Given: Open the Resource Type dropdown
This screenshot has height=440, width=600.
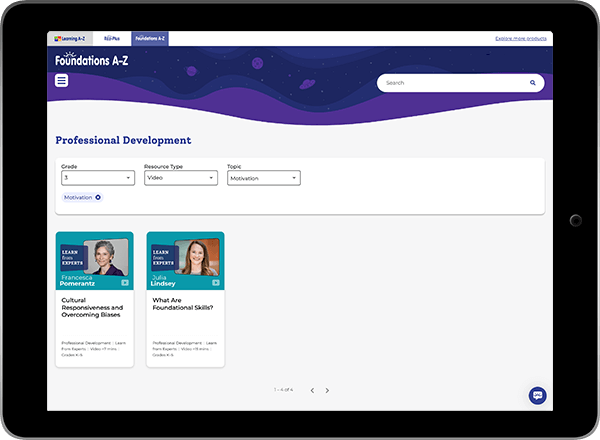Looking at the screenshot, I should (x=181, y=178).
